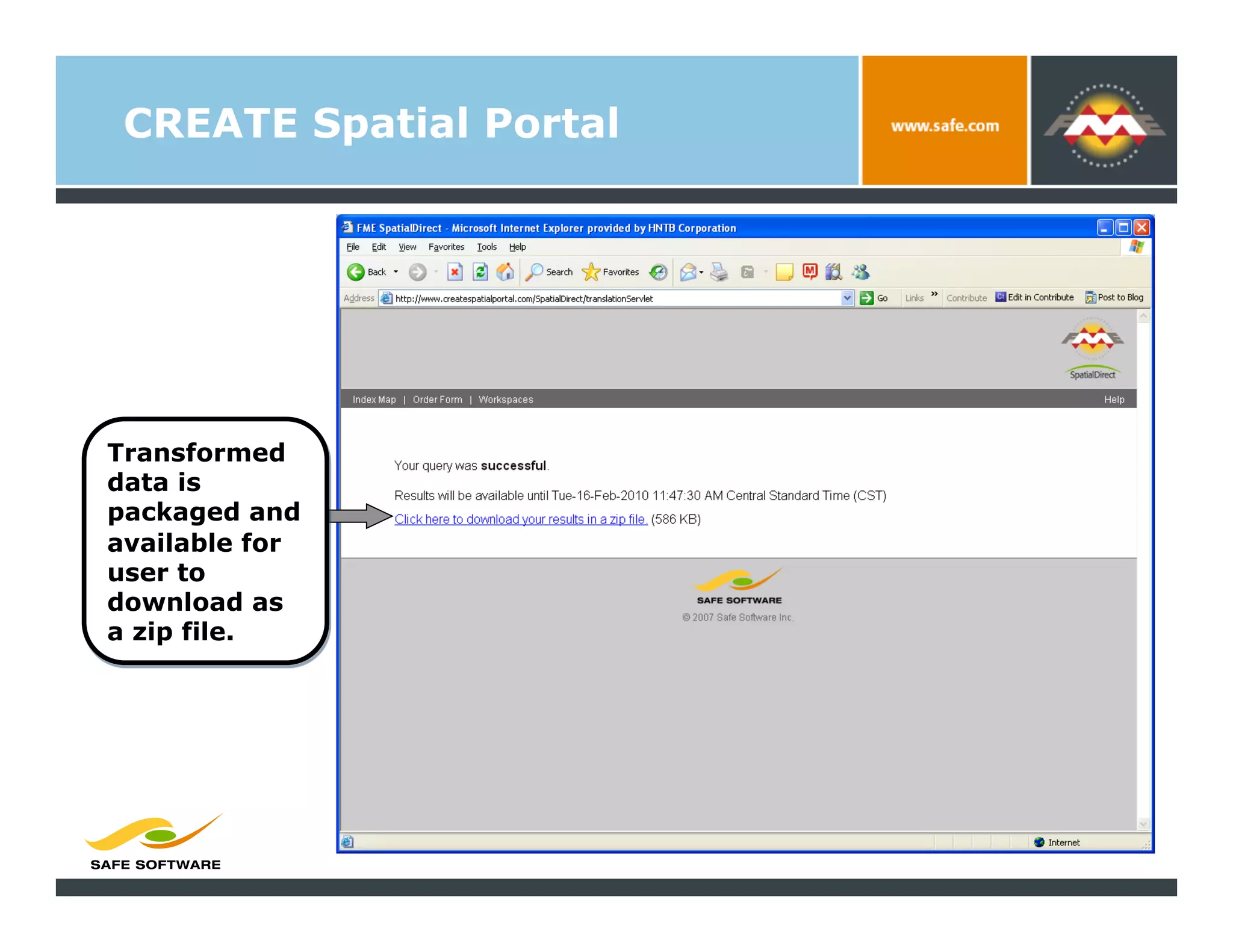Click Post to Blog button
1233x952 pixels.
[1114, 297]
